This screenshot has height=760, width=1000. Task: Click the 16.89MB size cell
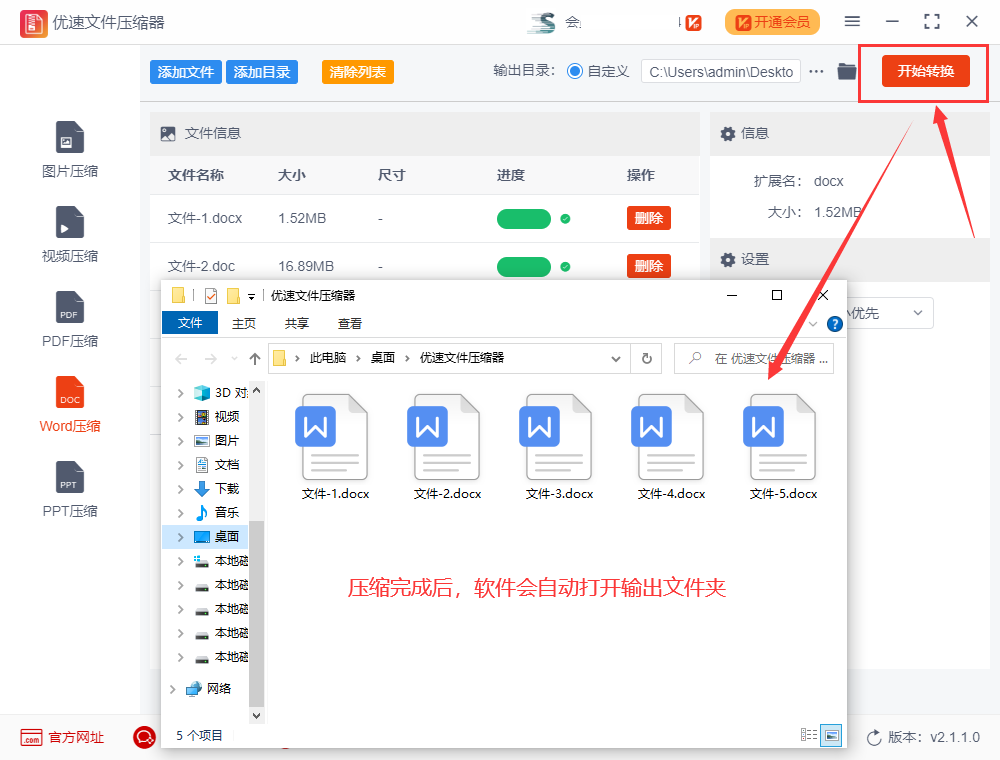pos(306,267)
